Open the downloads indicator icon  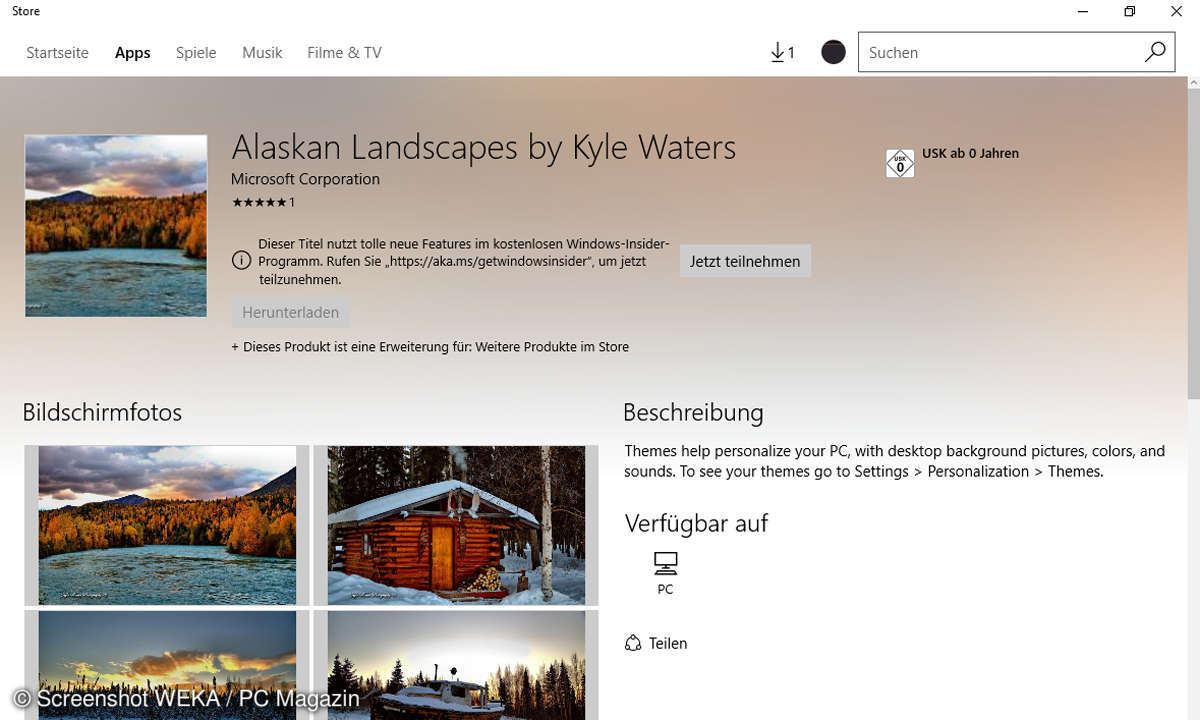point(782,53)
